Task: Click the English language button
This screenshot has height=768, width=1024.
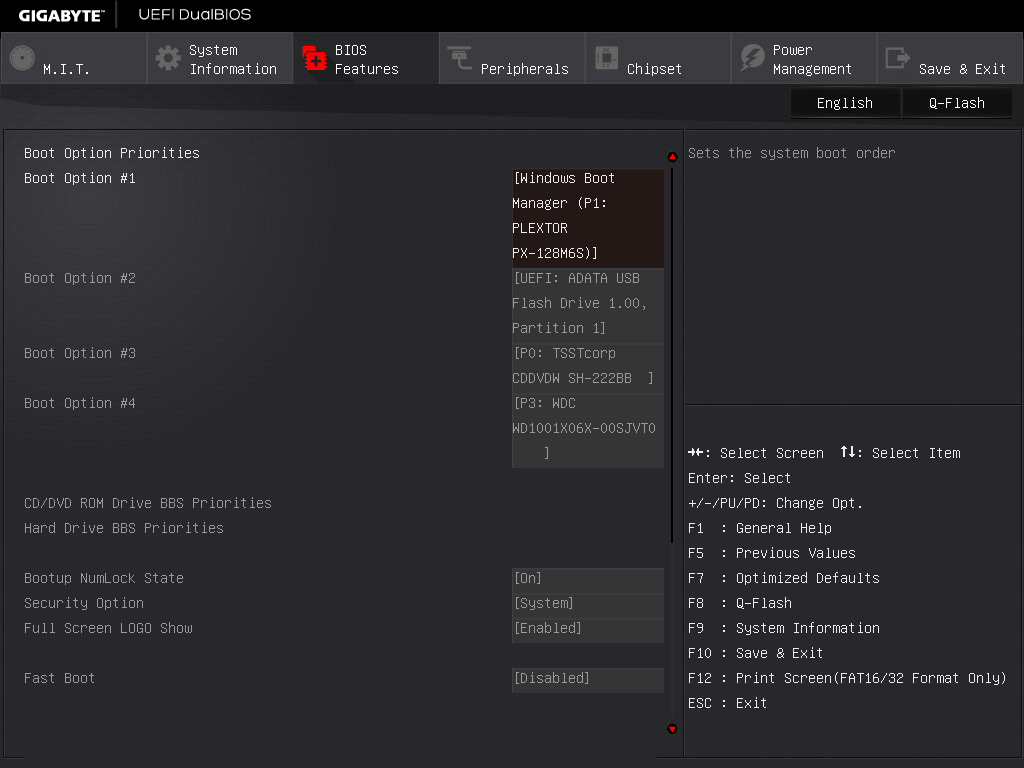Action: [844, 103]
